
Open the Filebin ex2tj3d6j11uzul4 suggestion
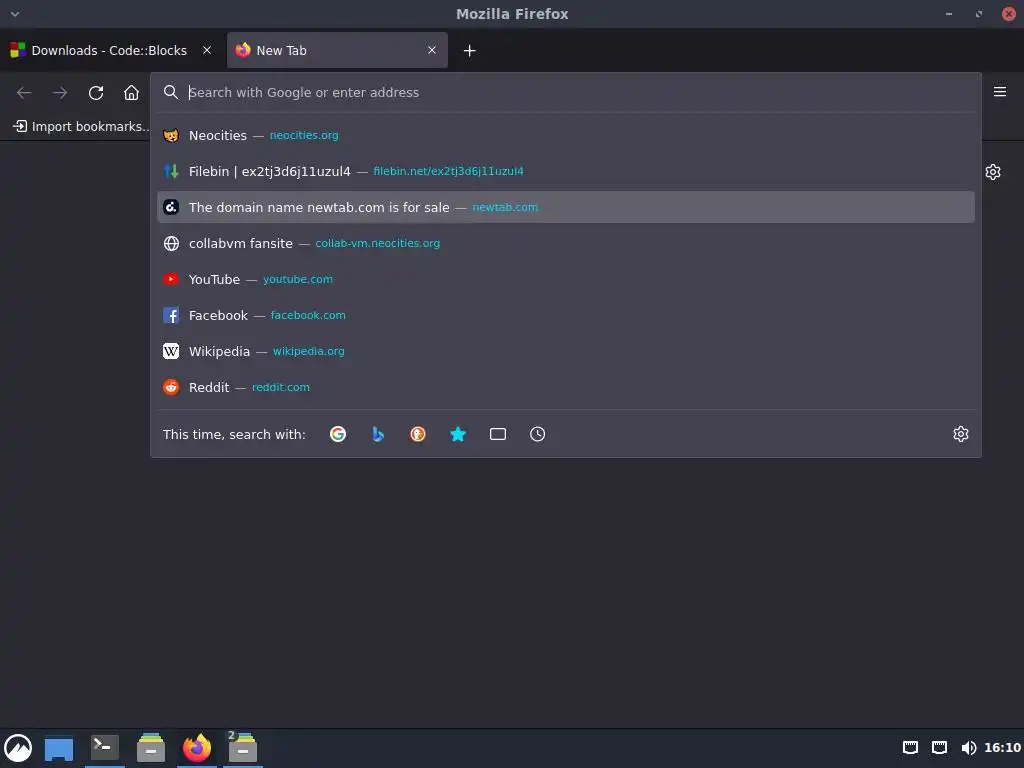[566, 171]
